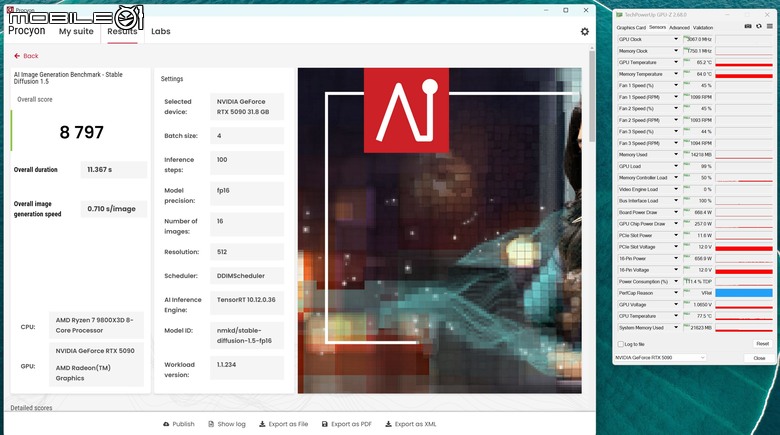Enable the Log to file checkbox
780x435 pixels.
[620, 344]
